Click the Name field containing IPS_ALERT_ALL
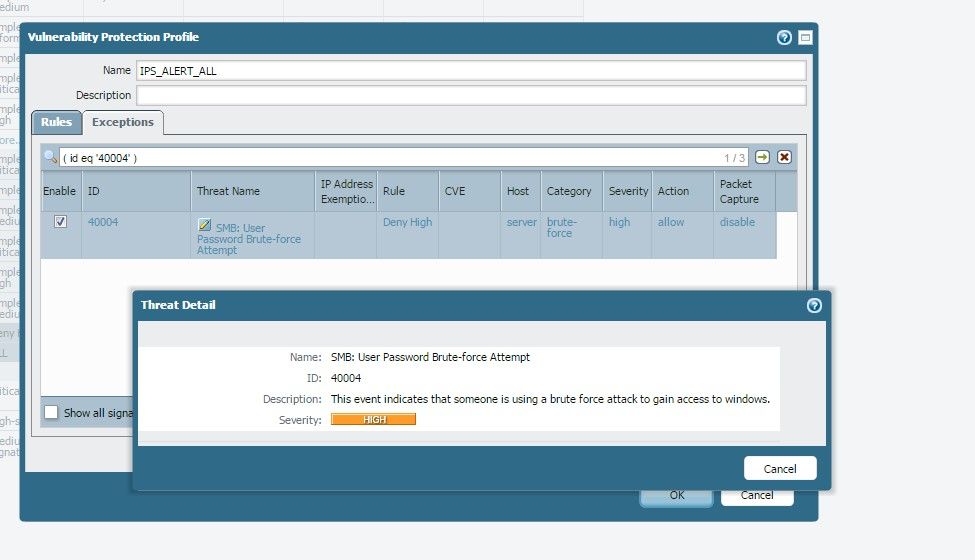975x560 pixels. [x=470, y=71]
